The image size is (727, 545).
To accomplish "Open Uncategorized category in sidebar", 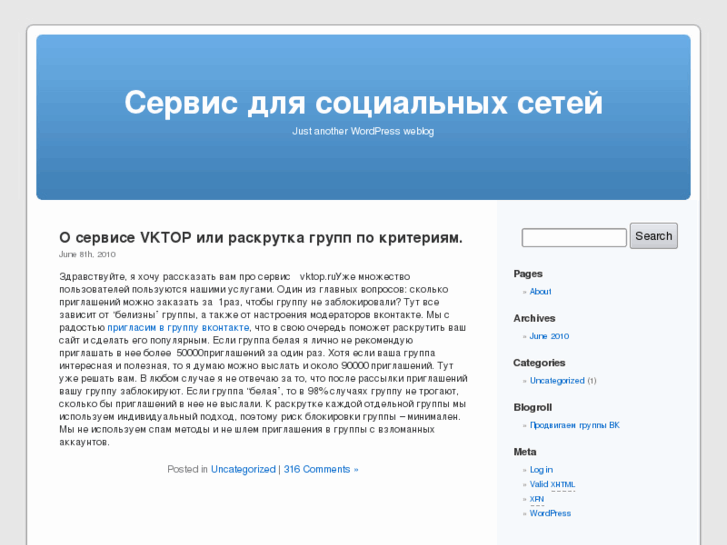I will 557,380.
